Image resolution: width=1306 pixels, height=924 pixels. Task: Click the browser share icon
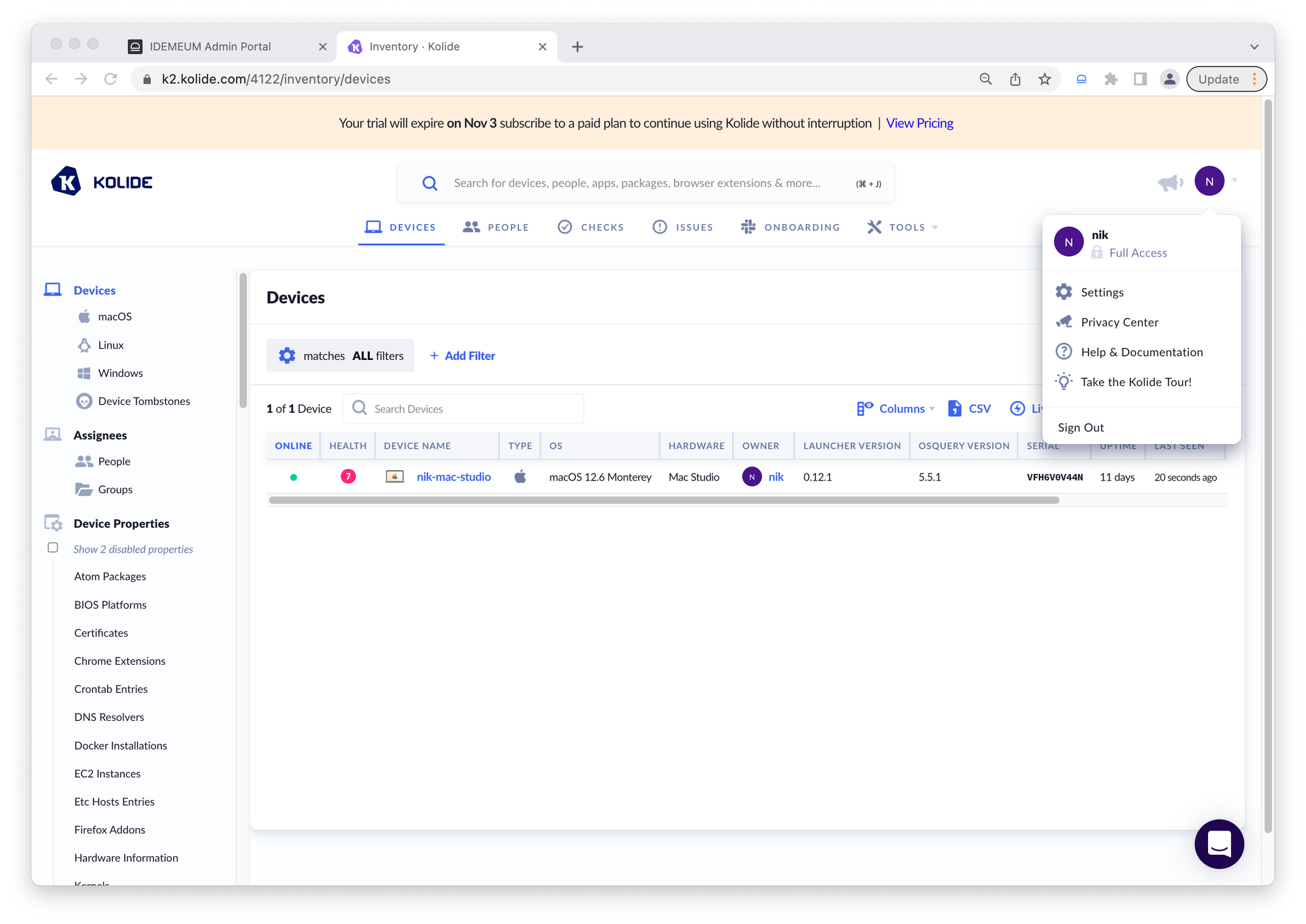coord(1015,79)
